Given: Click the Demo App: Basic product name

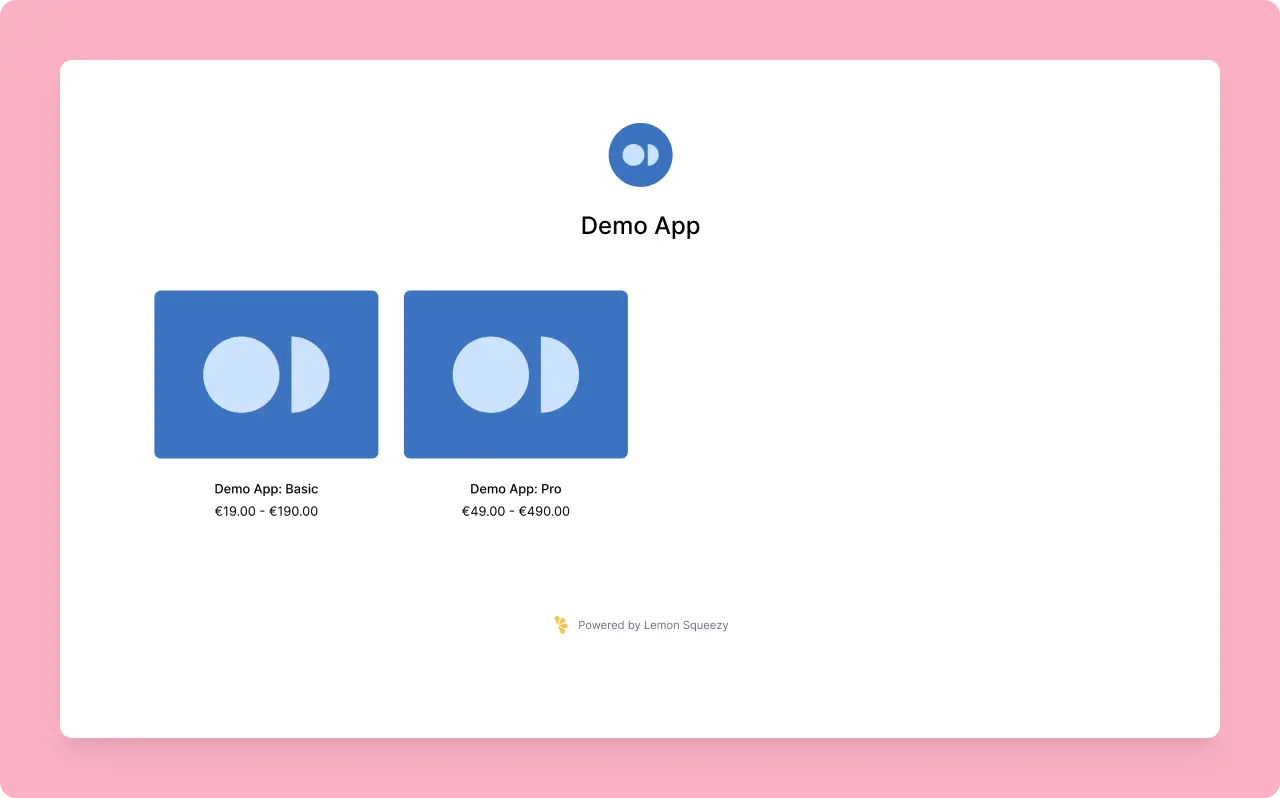Looking at the screenshot, I should pyautogui.click(x=266, y=489).
